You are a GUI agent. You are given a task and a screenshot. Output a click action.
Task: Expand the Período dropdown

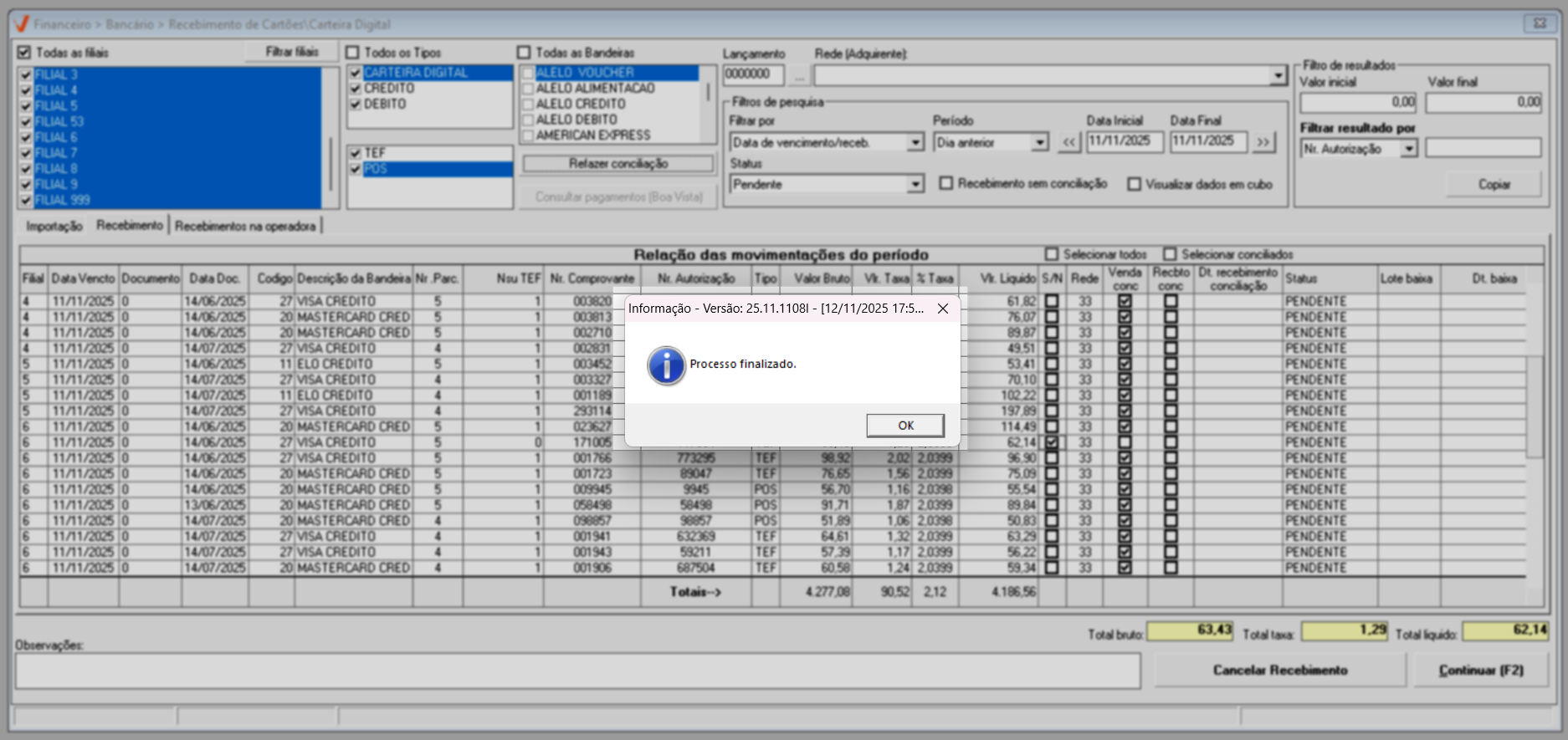(1039, 143)
